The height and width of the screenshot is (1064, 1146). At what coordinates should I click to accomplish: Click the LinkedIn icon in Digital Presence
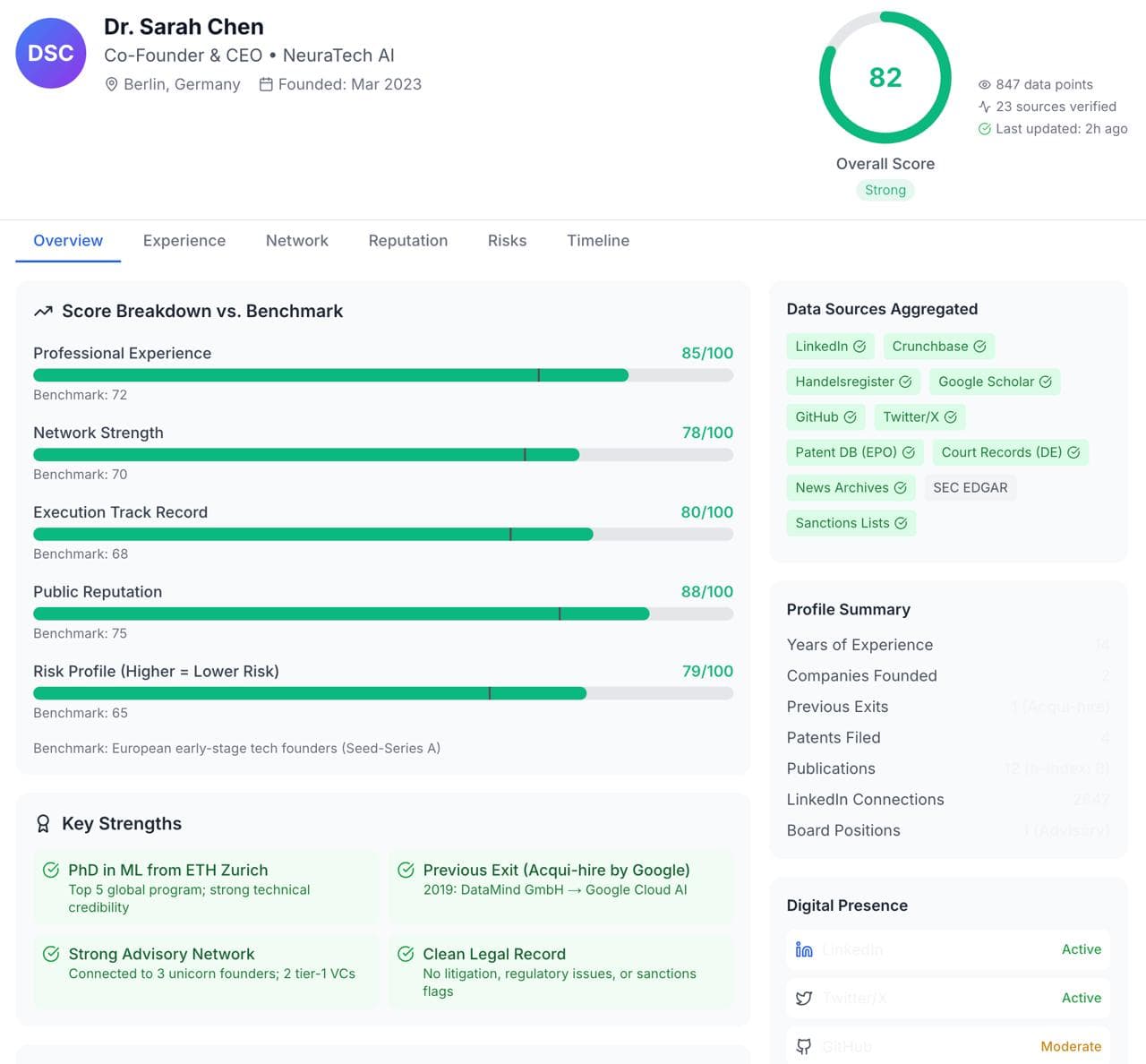(x=802, y=949)
